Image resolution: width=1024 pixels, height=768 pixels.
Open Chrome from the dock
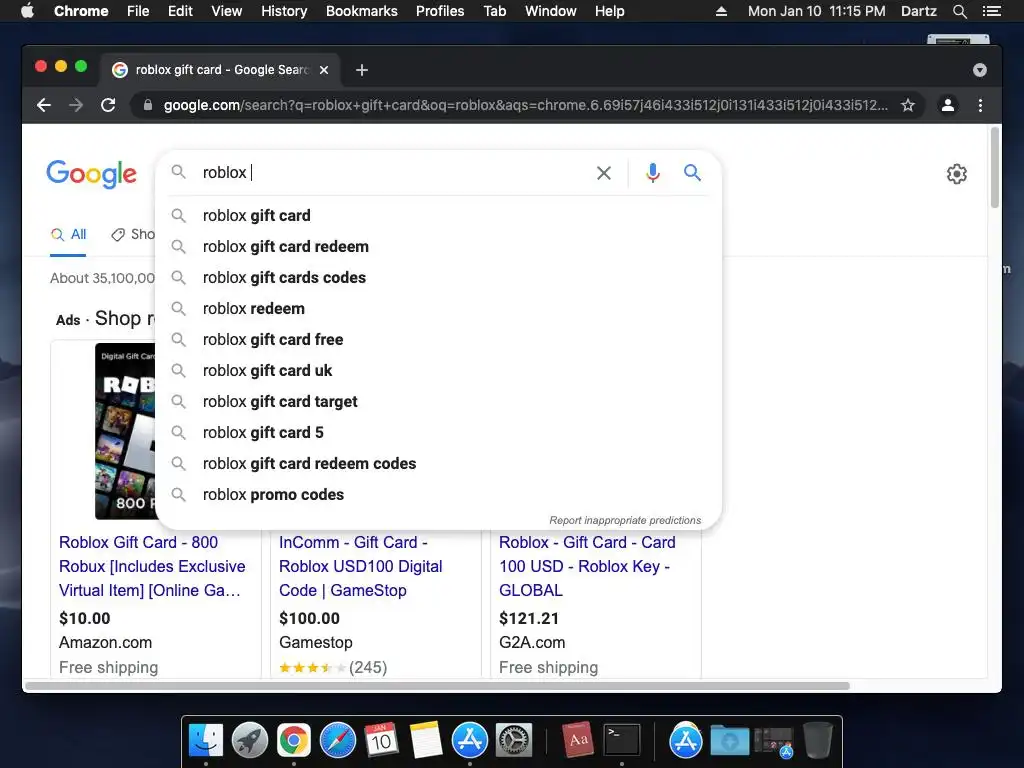coord(294,740)
